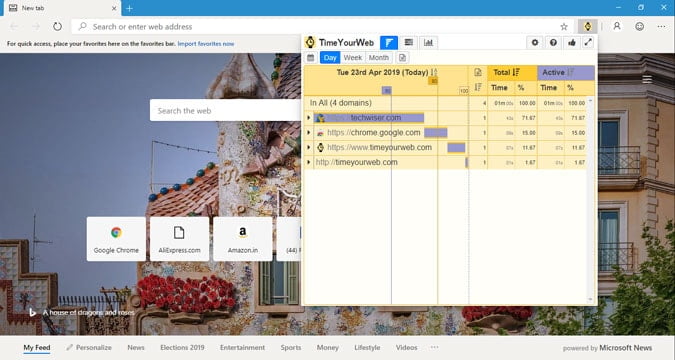Show more feed categories ellipsis
The height and width of the screenshot is (360, 675).
[x=434, y=347]
